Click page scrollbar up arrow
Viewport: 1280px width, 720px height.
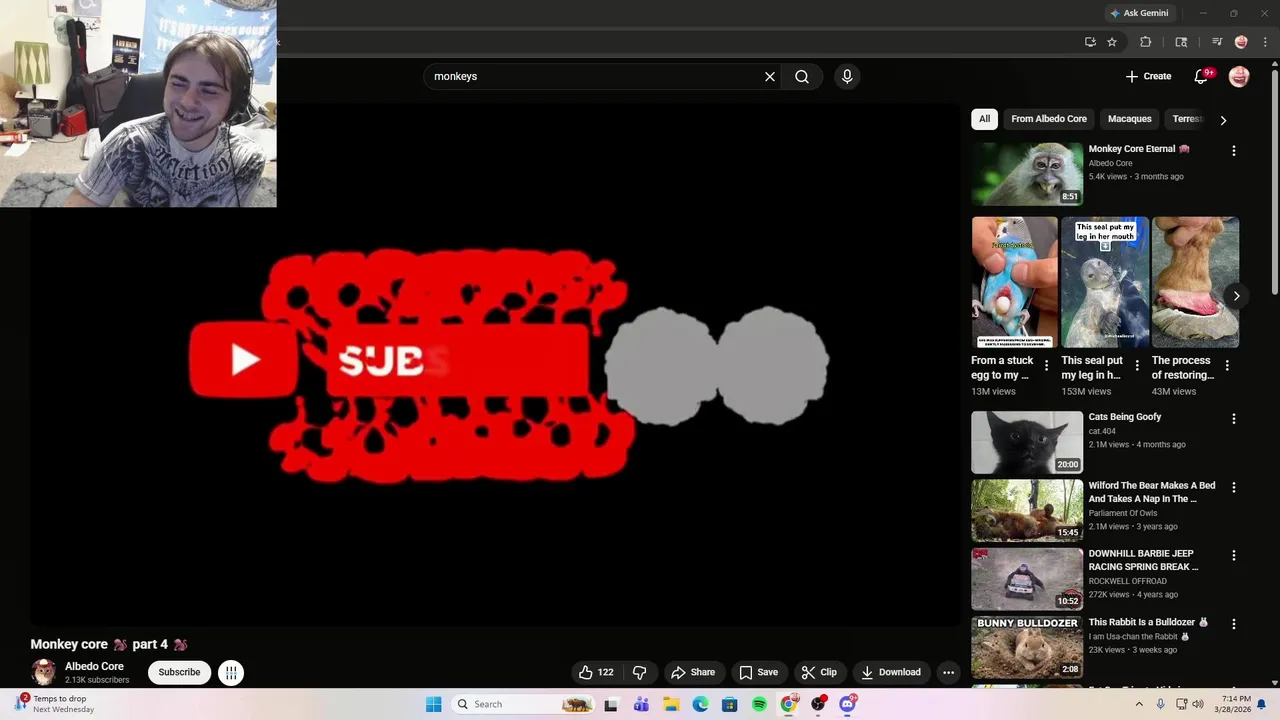1274,66
